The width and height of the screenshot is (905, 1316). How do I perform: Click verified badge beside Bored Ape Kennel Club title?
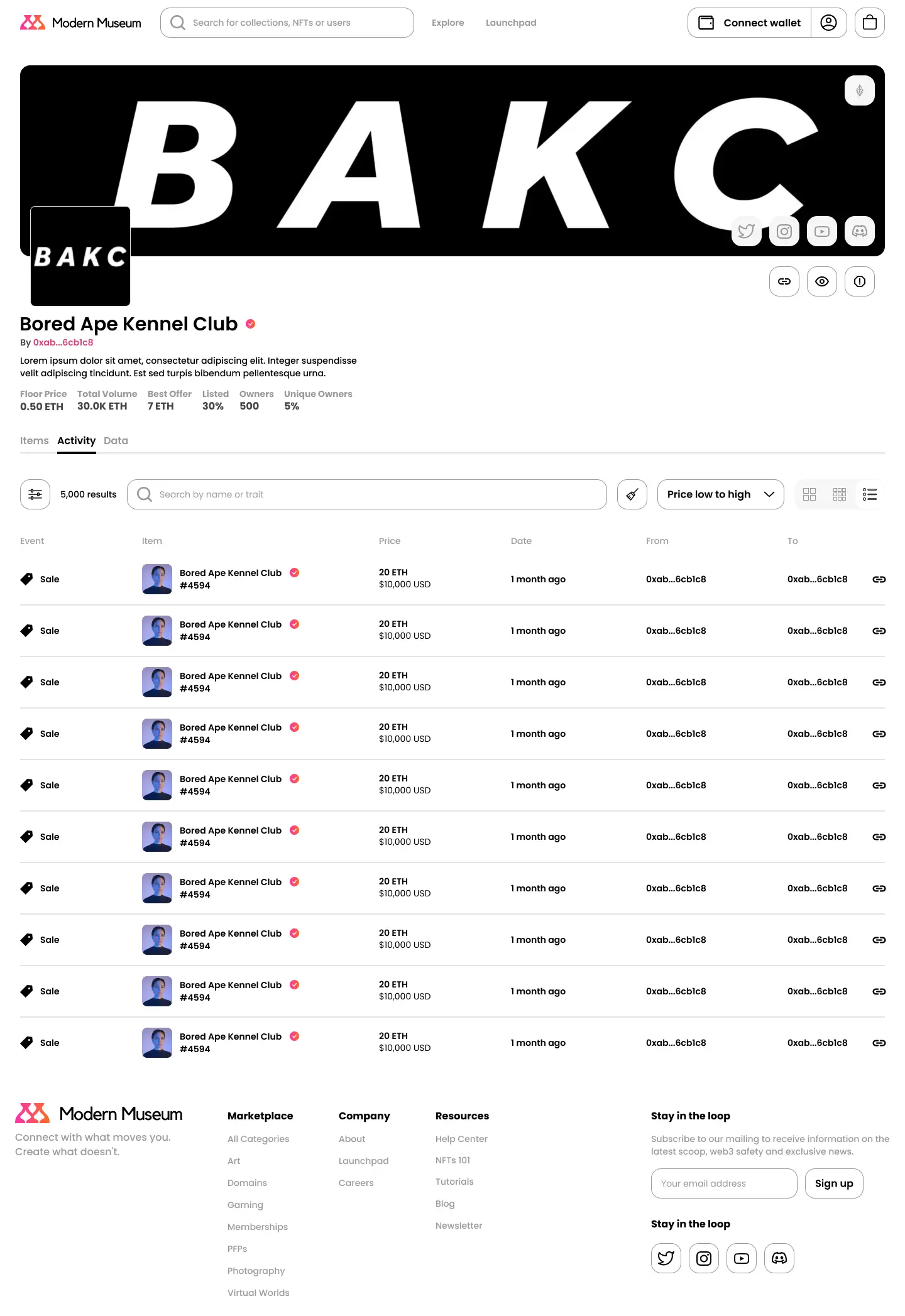[251, 324]
